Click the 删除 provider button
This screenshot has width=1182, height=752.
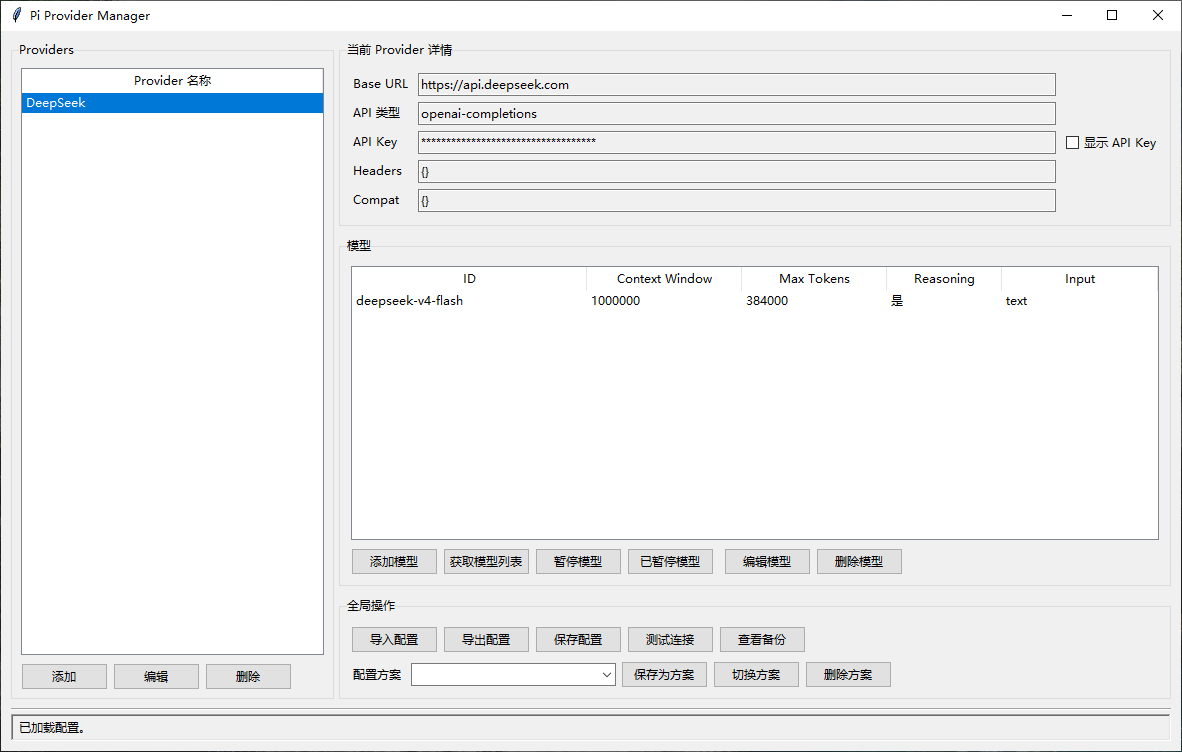248,677
